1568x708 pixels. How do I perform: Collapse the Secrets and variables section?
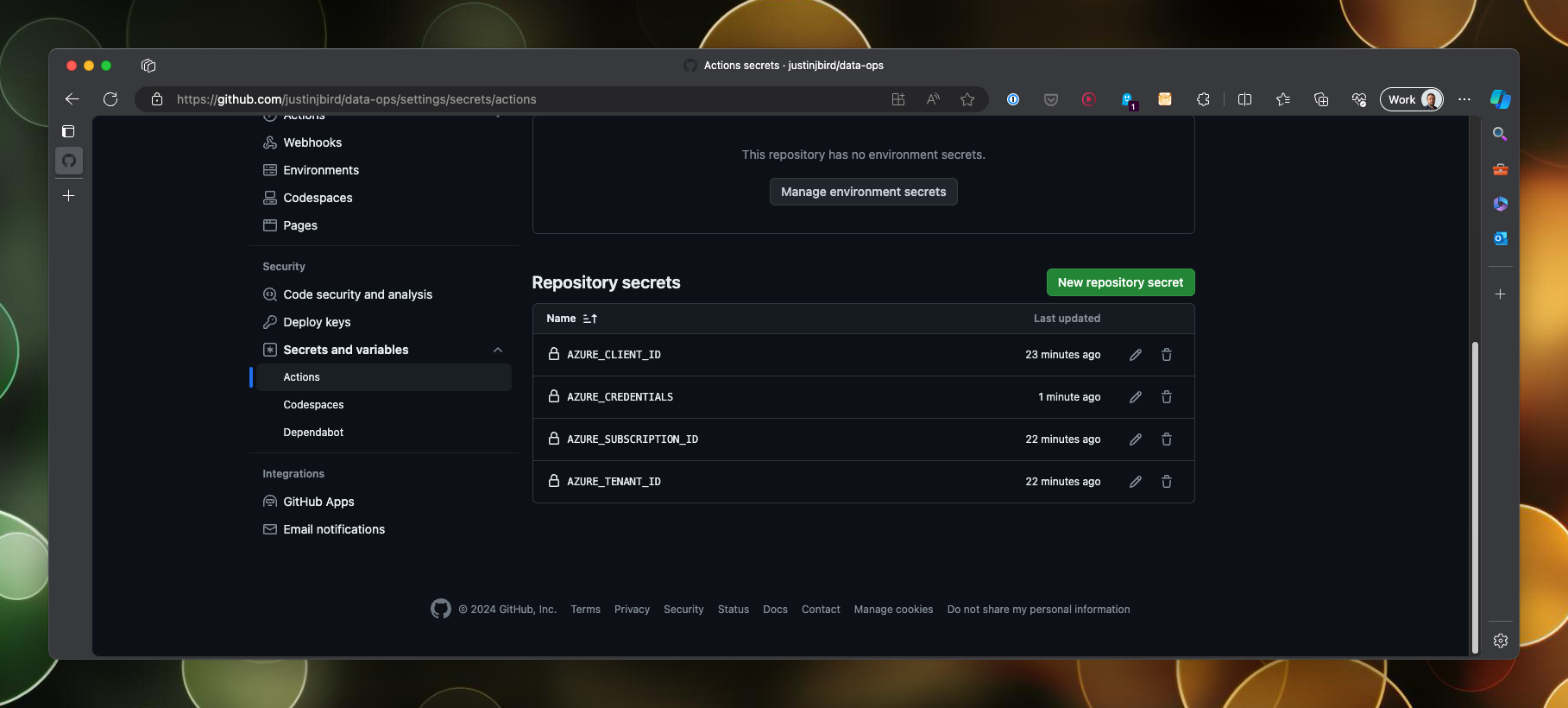pos(498,350)
